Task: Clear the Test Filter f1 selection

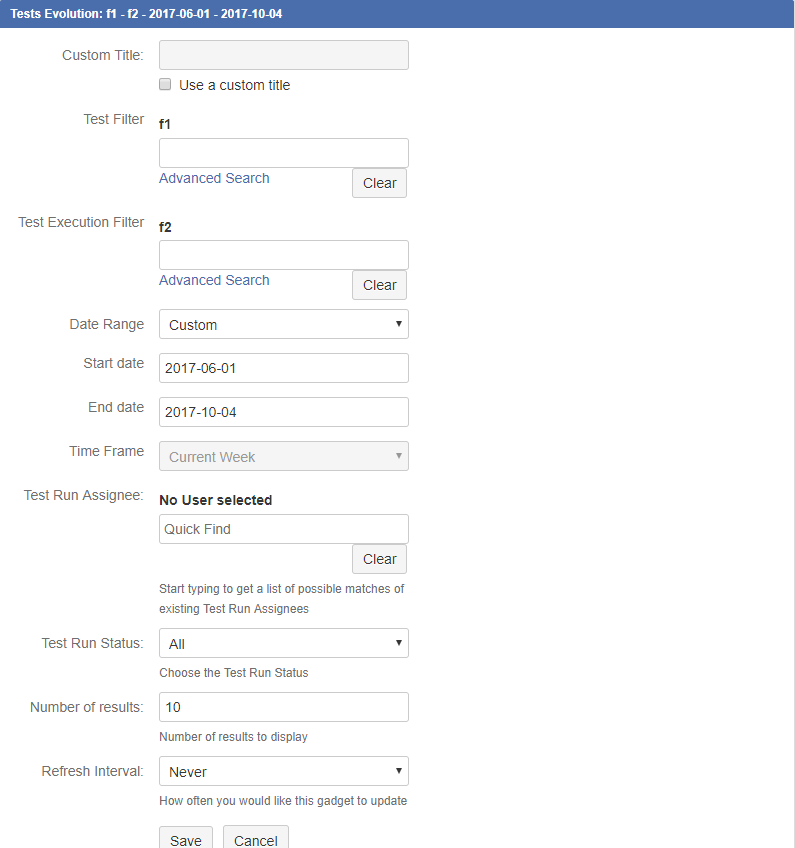Action: coord(379,183)
